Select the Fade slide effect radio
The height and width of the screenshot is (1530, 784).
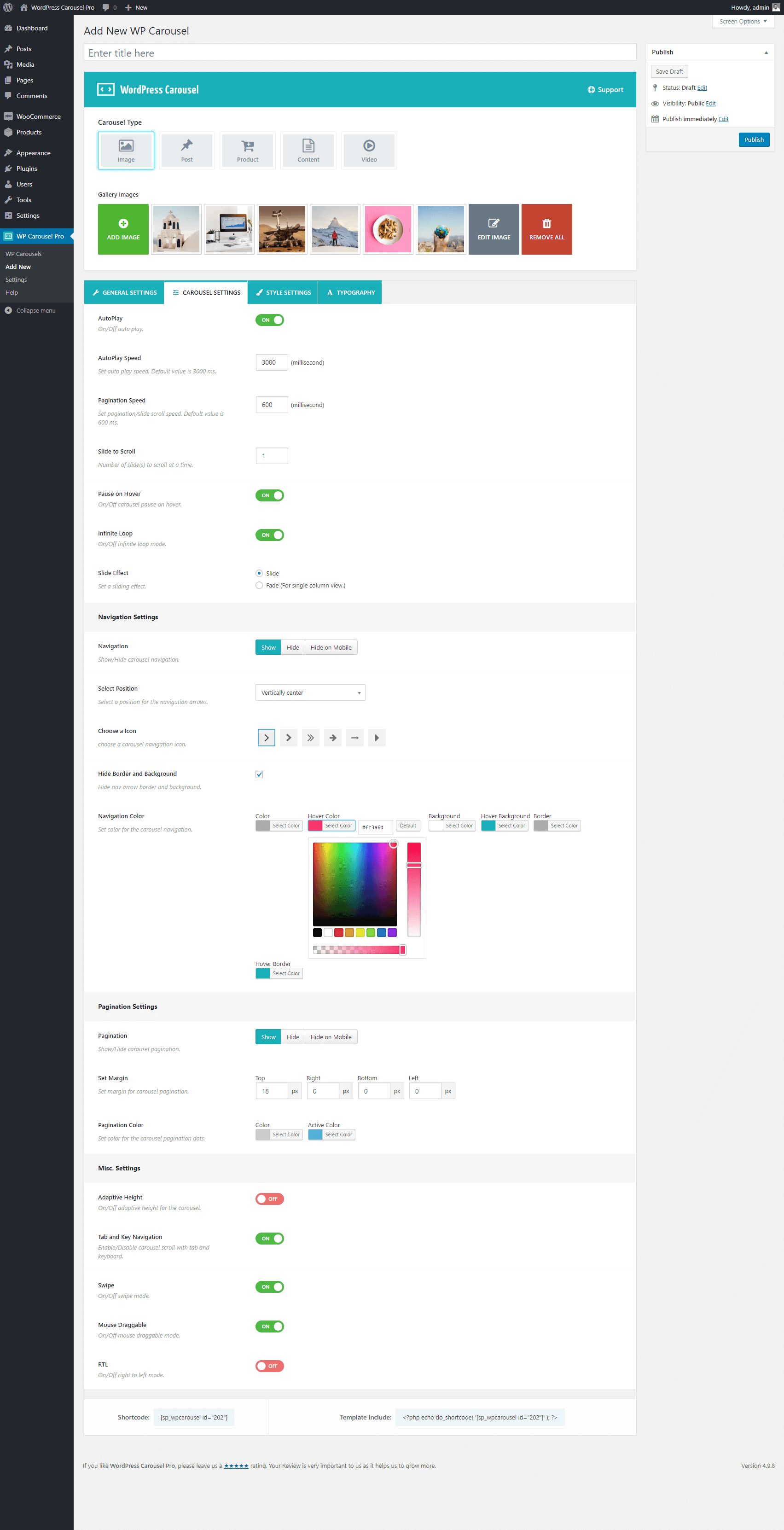[x=259, y=585]
